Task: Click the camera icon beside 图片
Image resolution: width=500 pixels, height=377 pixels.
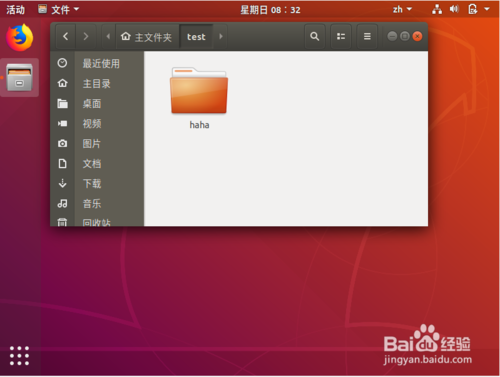Action: click(62, 143)
